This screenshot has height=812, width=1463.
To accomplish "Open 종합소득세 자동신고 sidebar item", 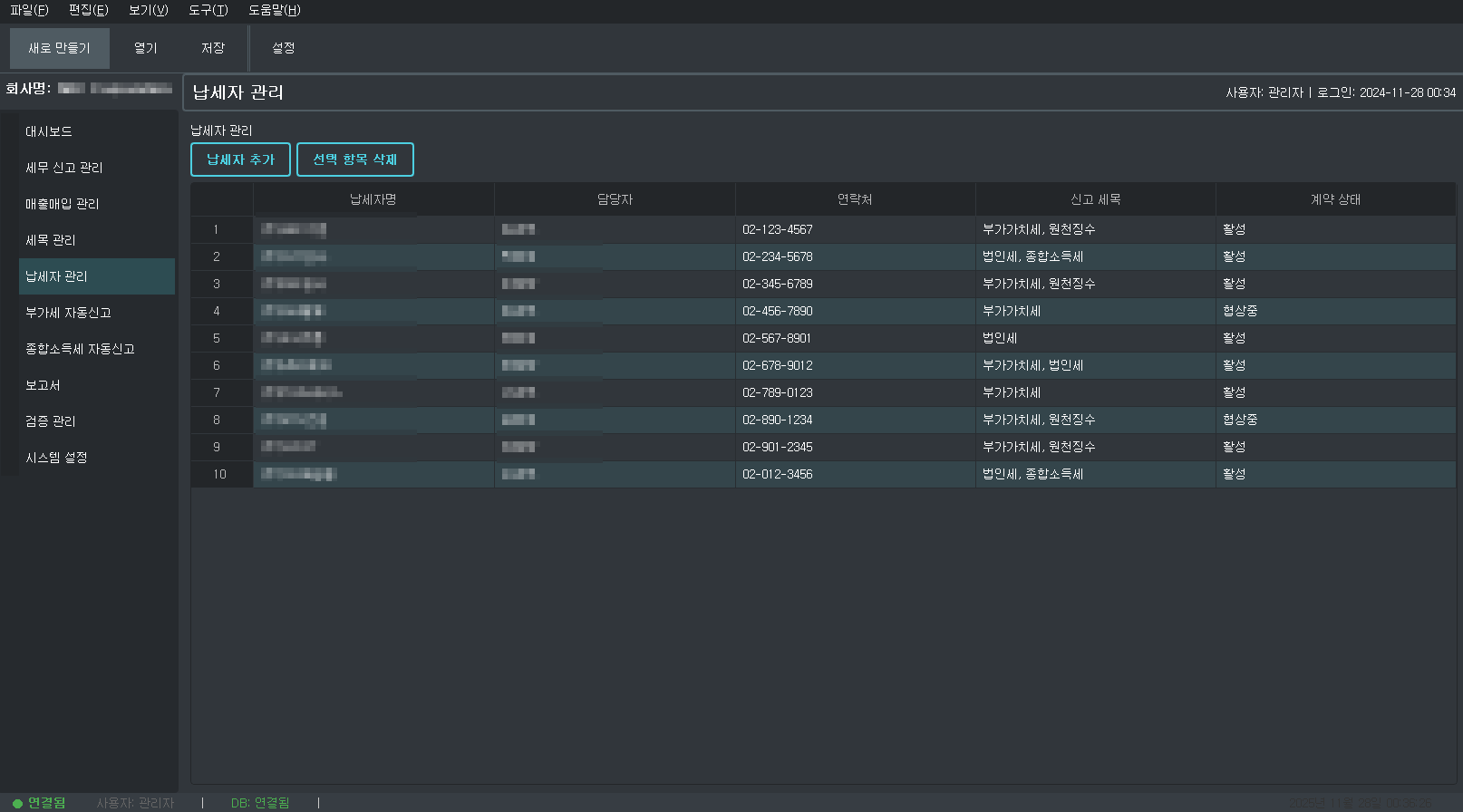I will point(80,349).
